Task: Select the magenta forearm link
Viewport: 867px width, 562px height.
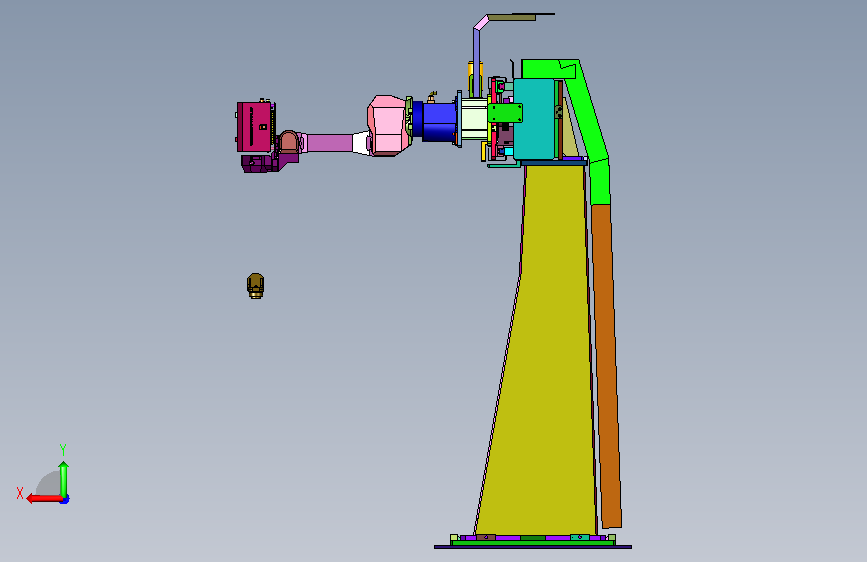Action: [329, 142]
